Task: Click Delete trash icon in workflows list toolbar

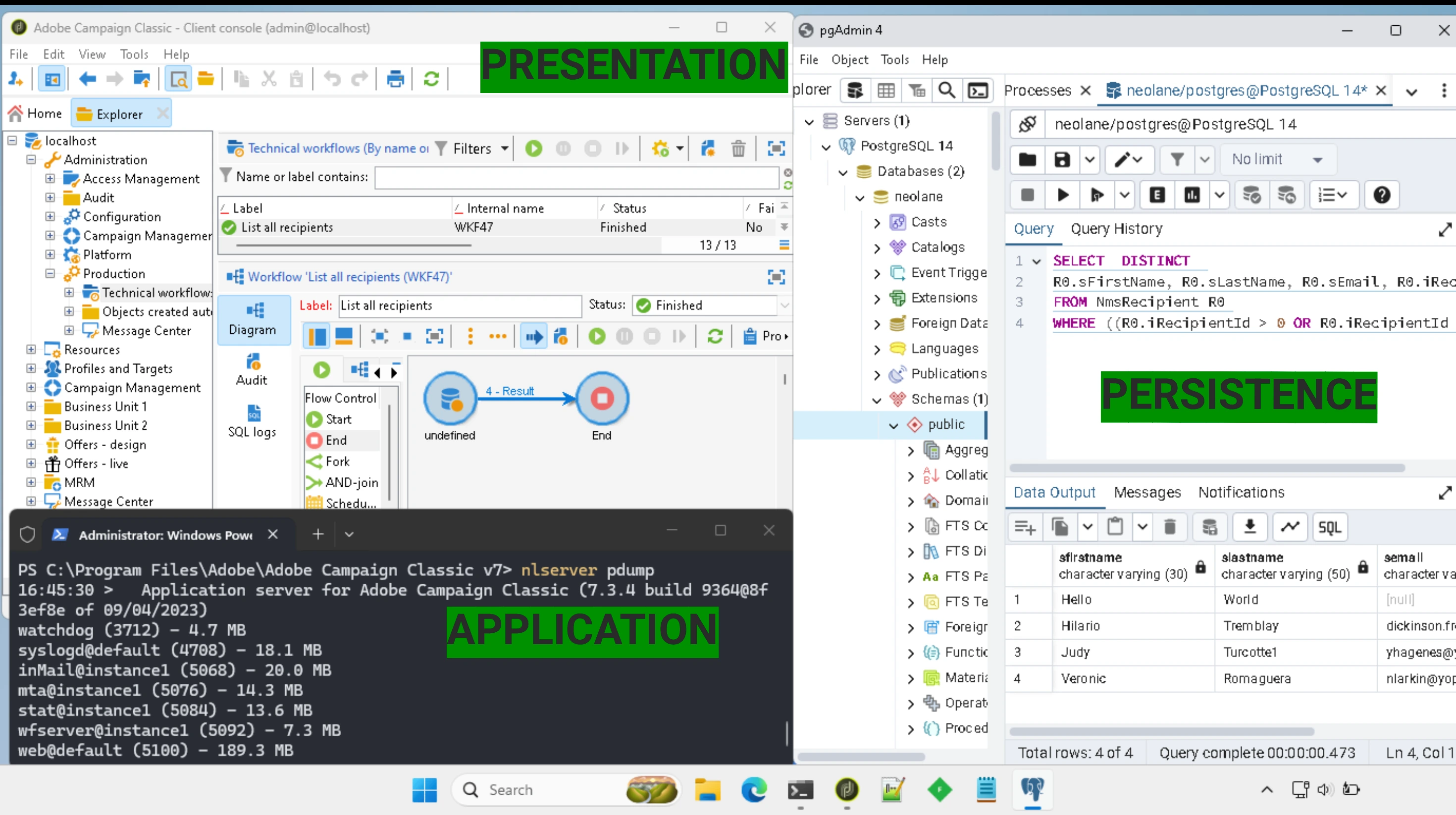Action: (x=738, y=149)
